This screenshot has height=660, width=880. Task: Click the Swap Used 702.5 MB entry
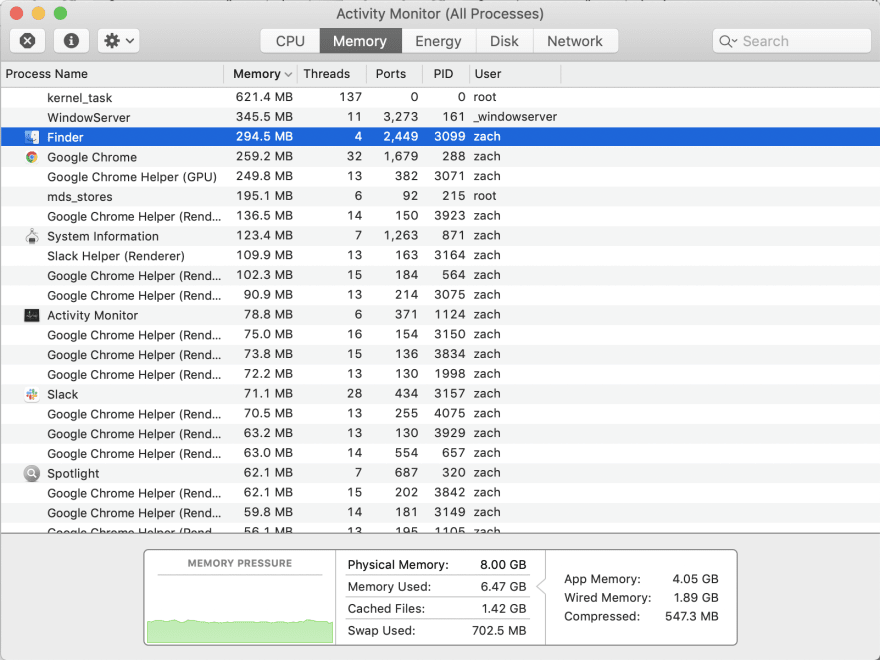(x=437, y=630)
